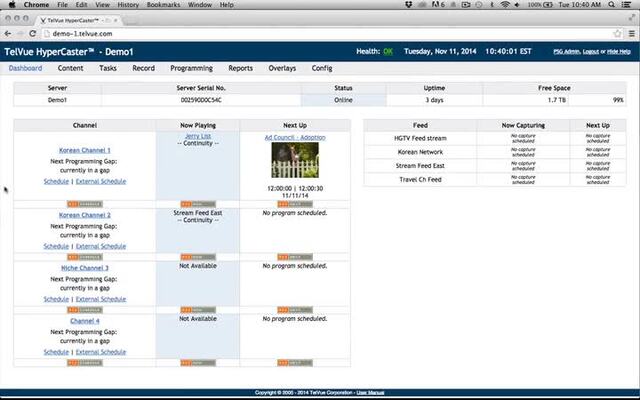
Task: Go to the Overlays tab
Action: tap(282, 68)
